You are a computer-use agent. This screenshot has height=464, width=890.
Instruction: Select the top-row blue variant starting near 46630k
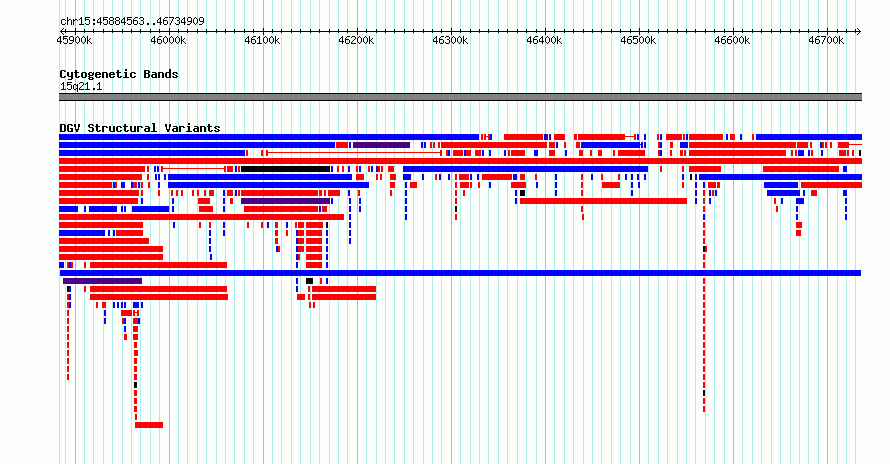(x=809, y=137)
